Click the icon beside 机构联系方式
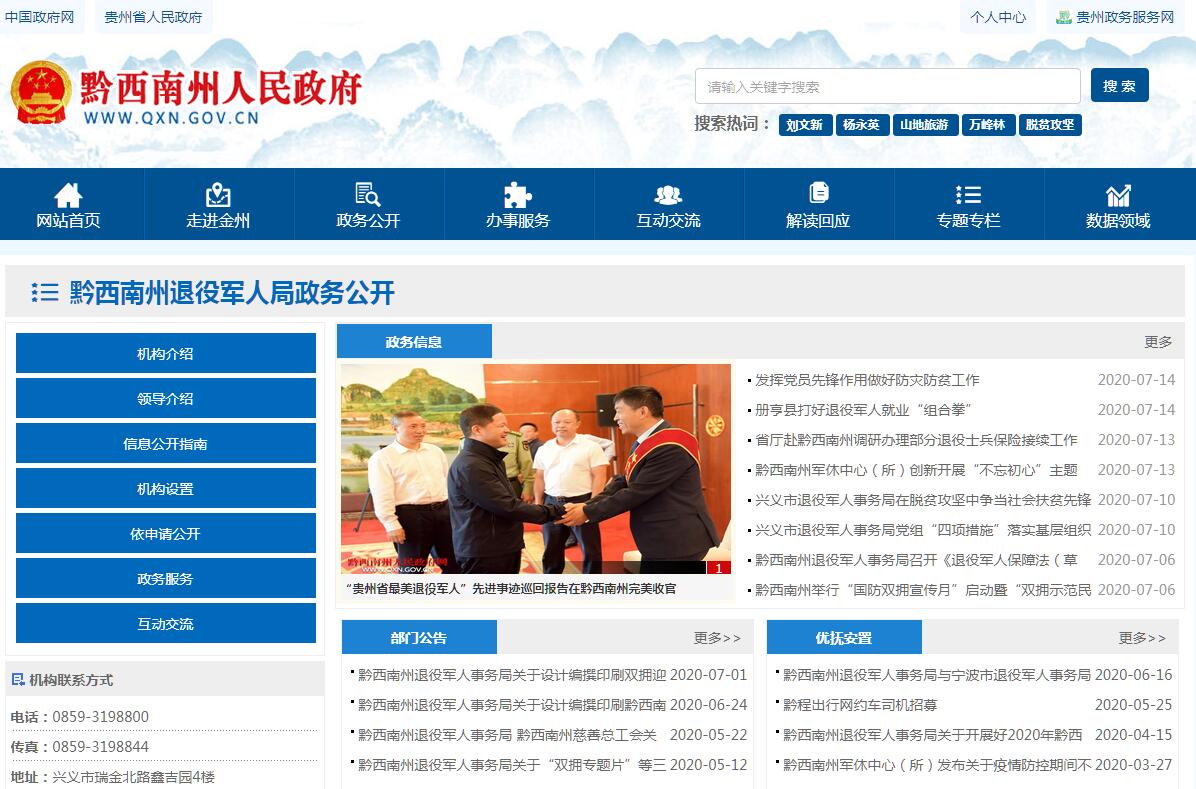 coord(18,679)
